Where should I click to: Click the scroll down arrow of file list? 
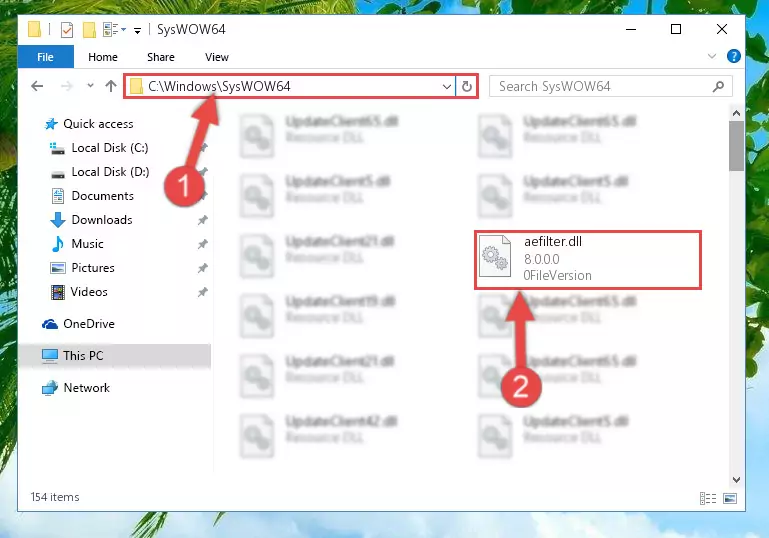pyautogui.click(x=736, y=479)
